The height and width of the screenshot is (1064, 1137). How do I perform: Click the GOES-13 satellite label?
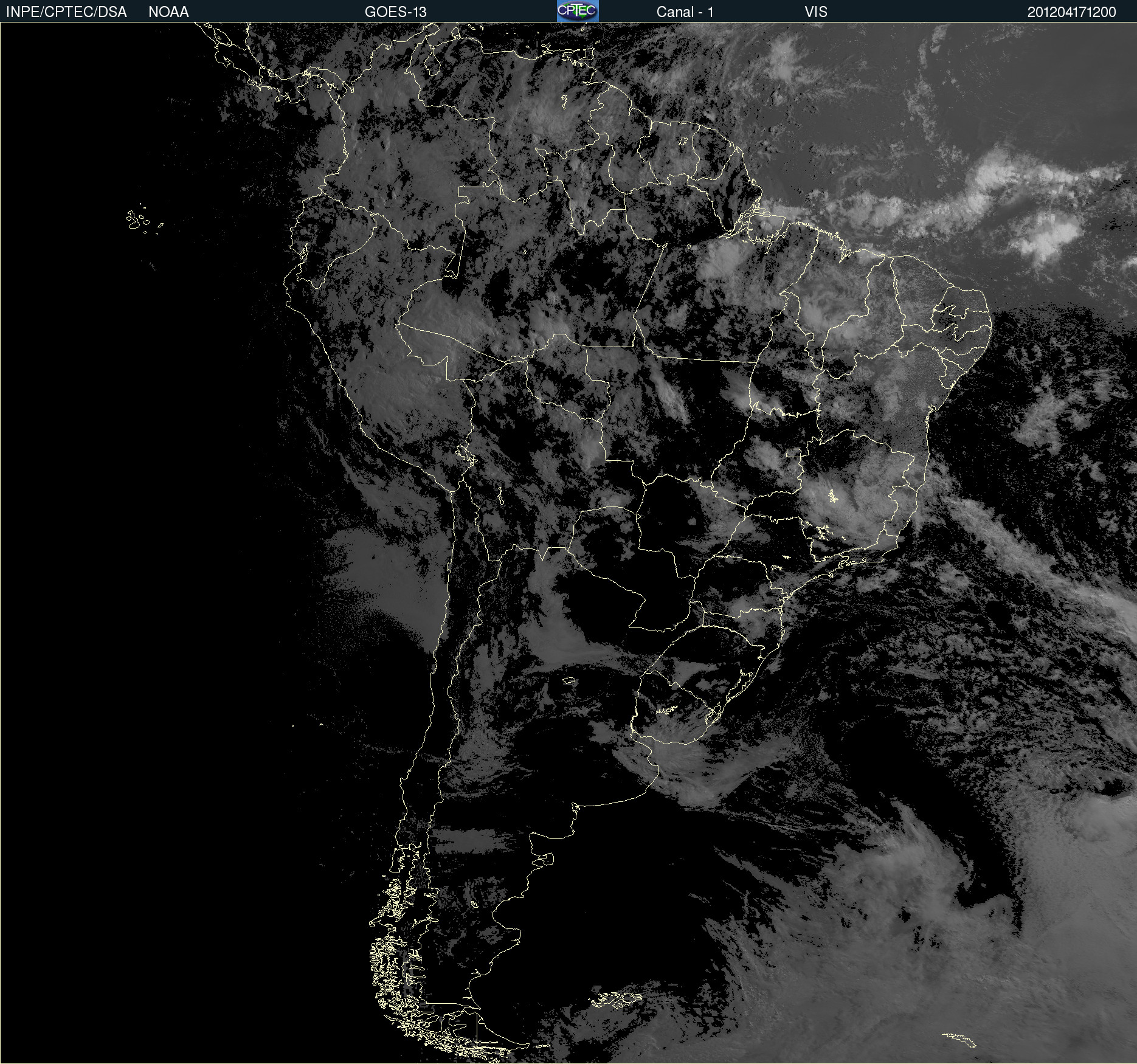[x=396, y=12]
